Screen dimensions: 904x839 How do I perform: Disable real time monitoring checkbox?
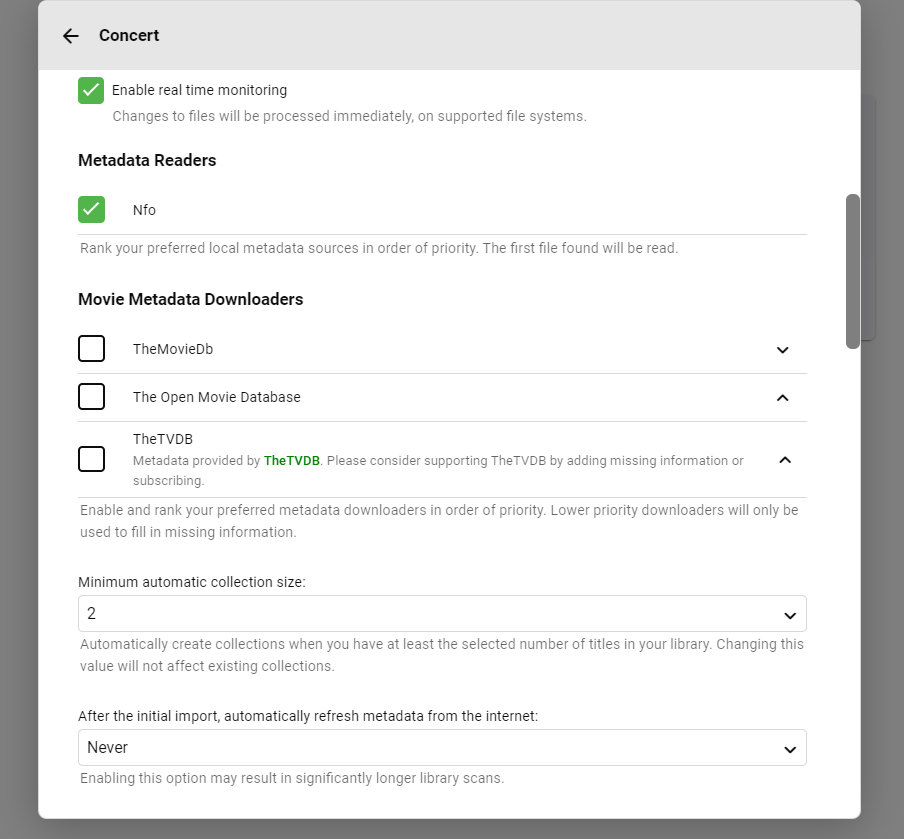click(x=91, y=90)
